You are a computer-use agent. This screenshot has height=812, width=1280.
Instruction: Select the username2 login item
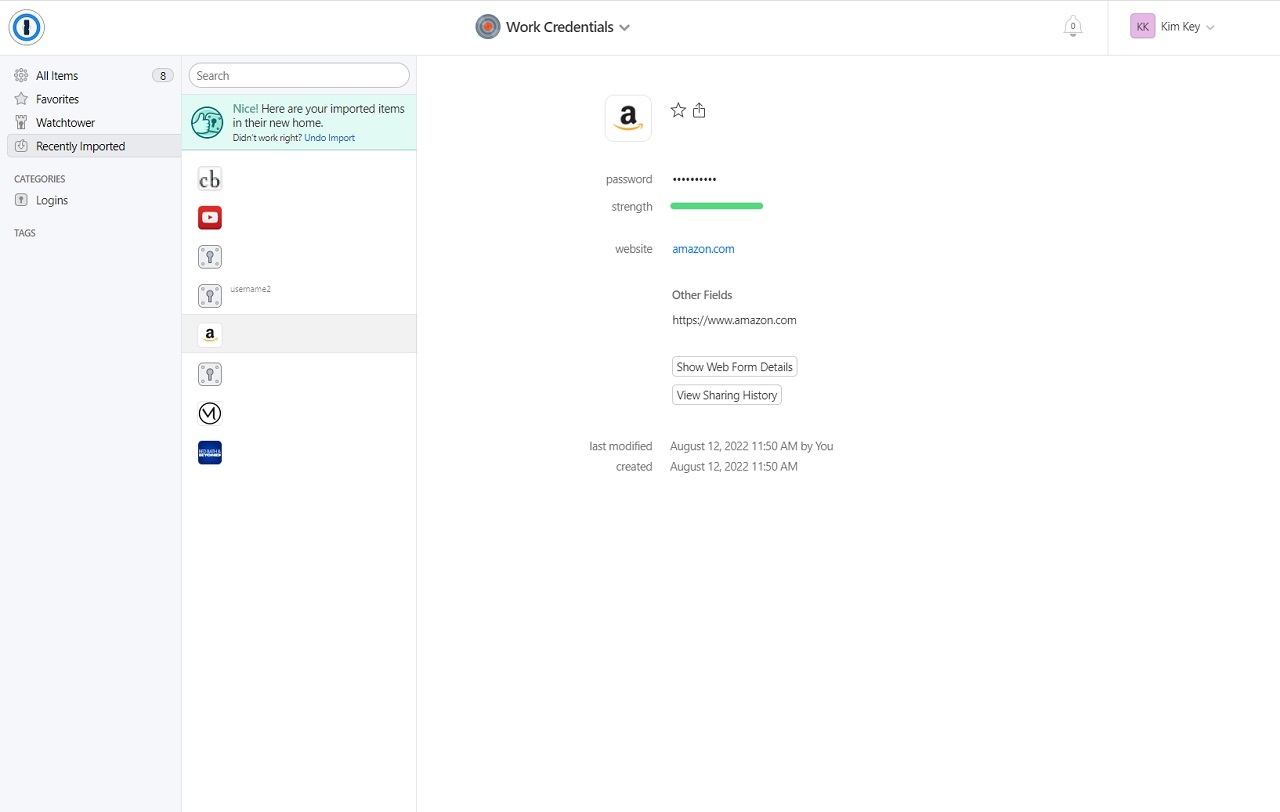pyautogui.click(x=299, y=296)
